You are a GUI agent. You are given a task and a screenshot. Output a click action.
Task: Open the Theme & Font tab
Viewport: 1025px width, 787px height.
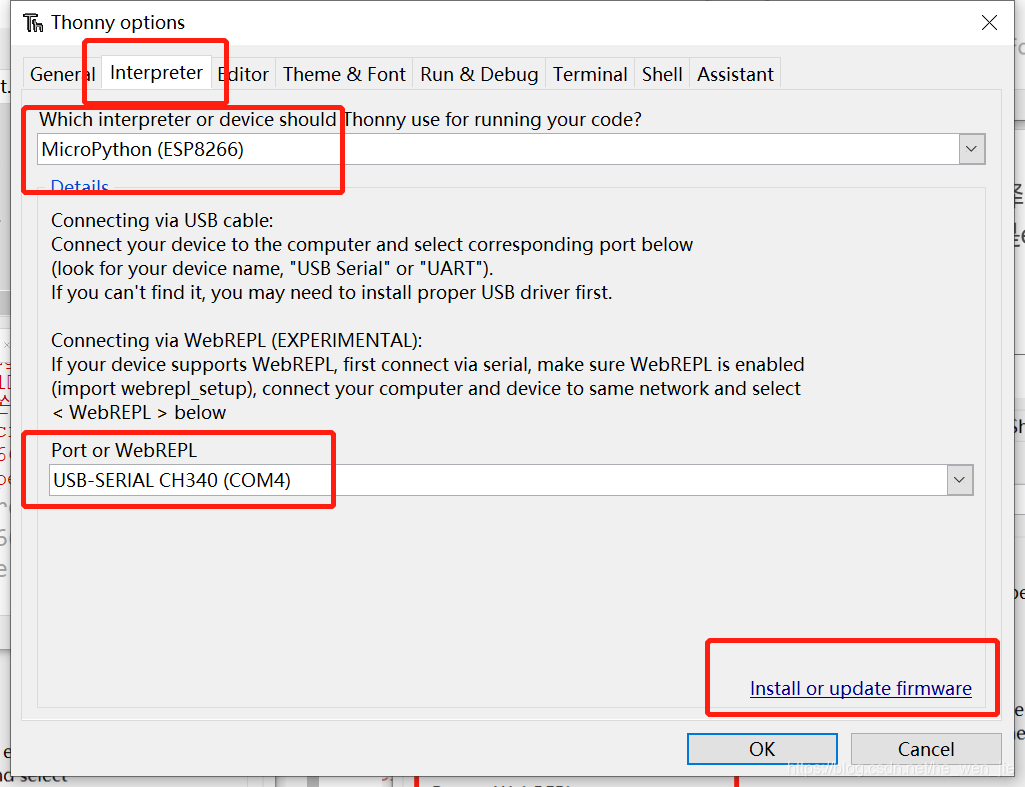click(x=344, y=74)
